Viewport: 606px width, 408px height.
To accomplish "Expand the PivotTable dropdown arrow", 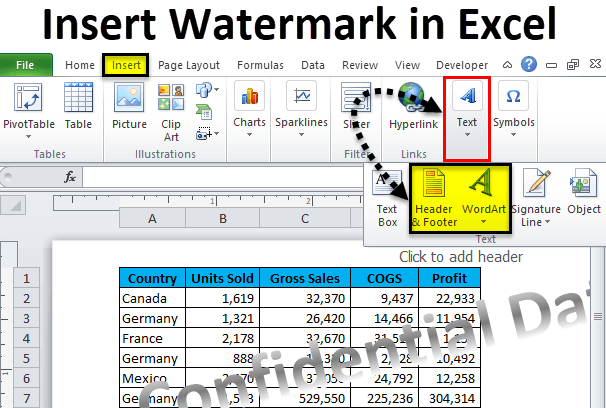I will pos(28,136).
